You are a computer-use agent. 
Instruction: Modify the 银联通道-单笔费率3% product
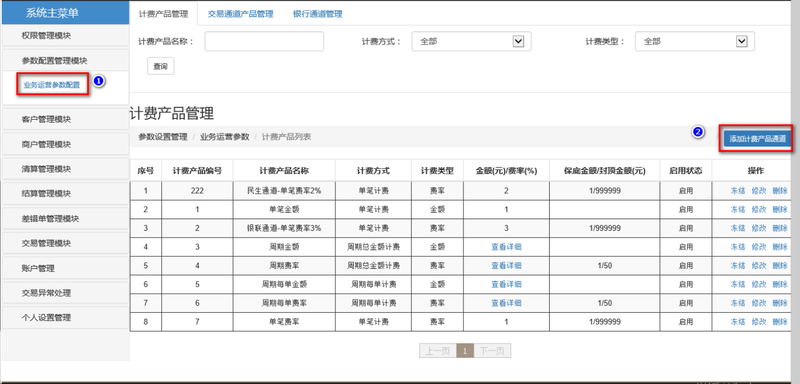[x=759, y=228]
